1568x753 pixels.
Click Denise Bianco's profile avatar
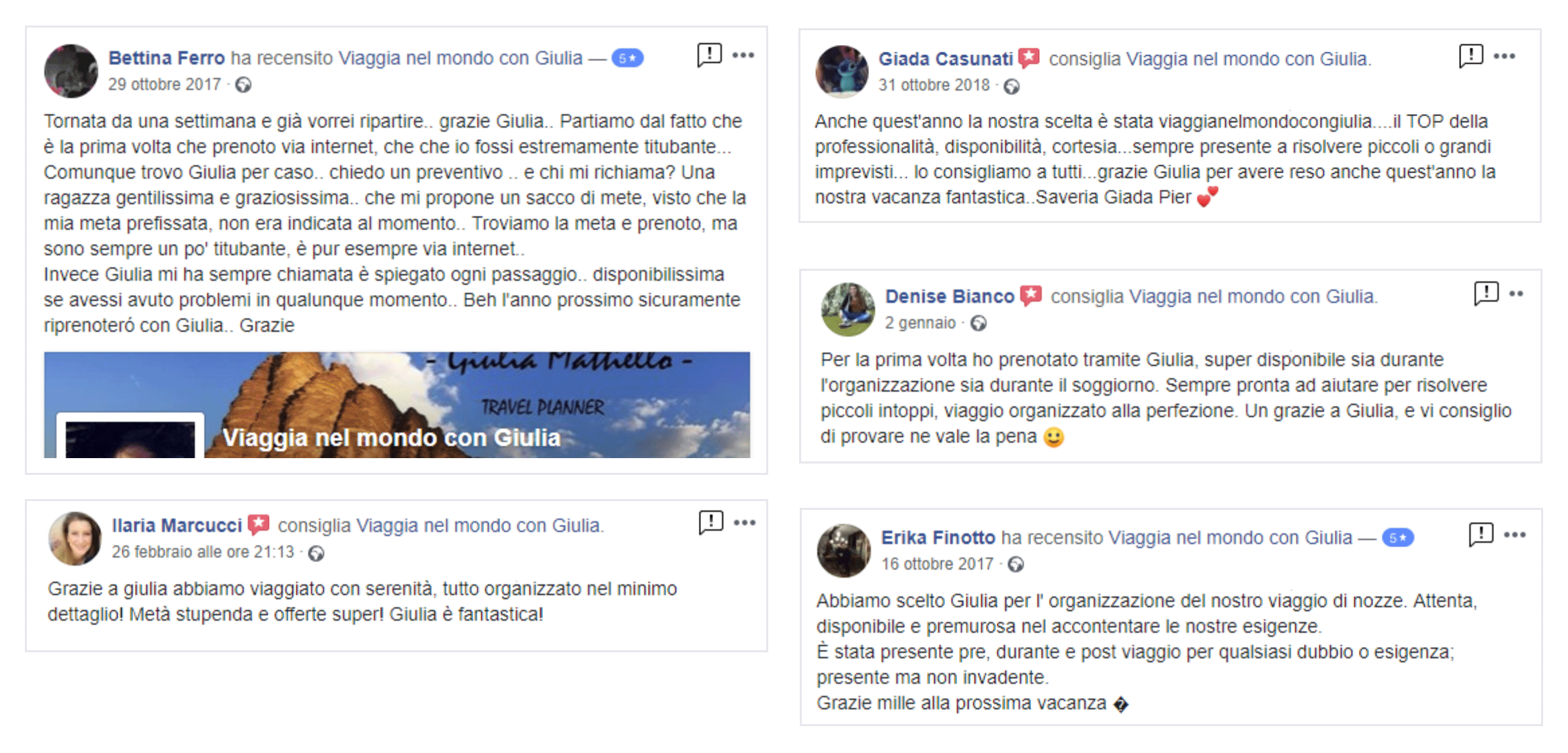(x=848, y=309)
